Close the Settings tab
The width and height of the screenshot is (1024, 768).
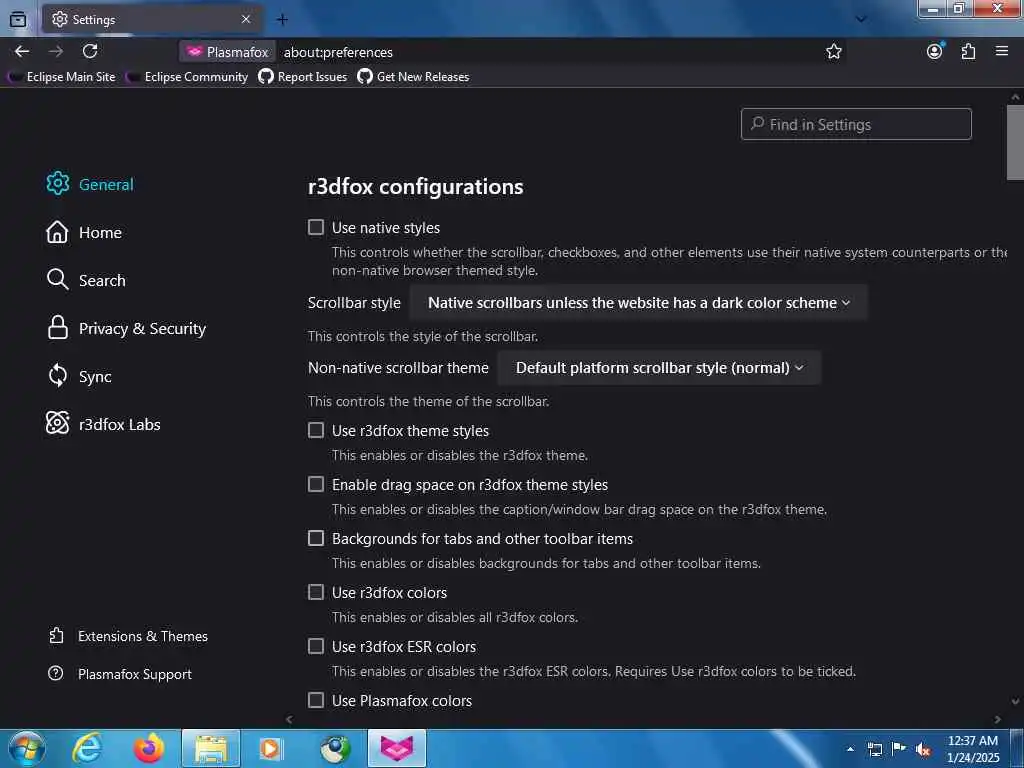click(x=246, y=19)
